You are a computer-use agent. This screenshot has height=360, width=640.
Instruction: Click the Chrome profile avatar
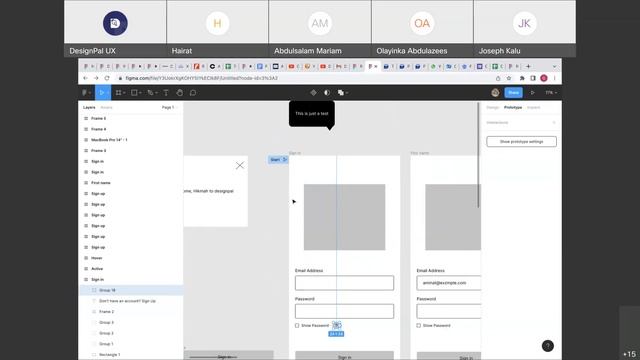pyautogui.click(x=544, y=78)
